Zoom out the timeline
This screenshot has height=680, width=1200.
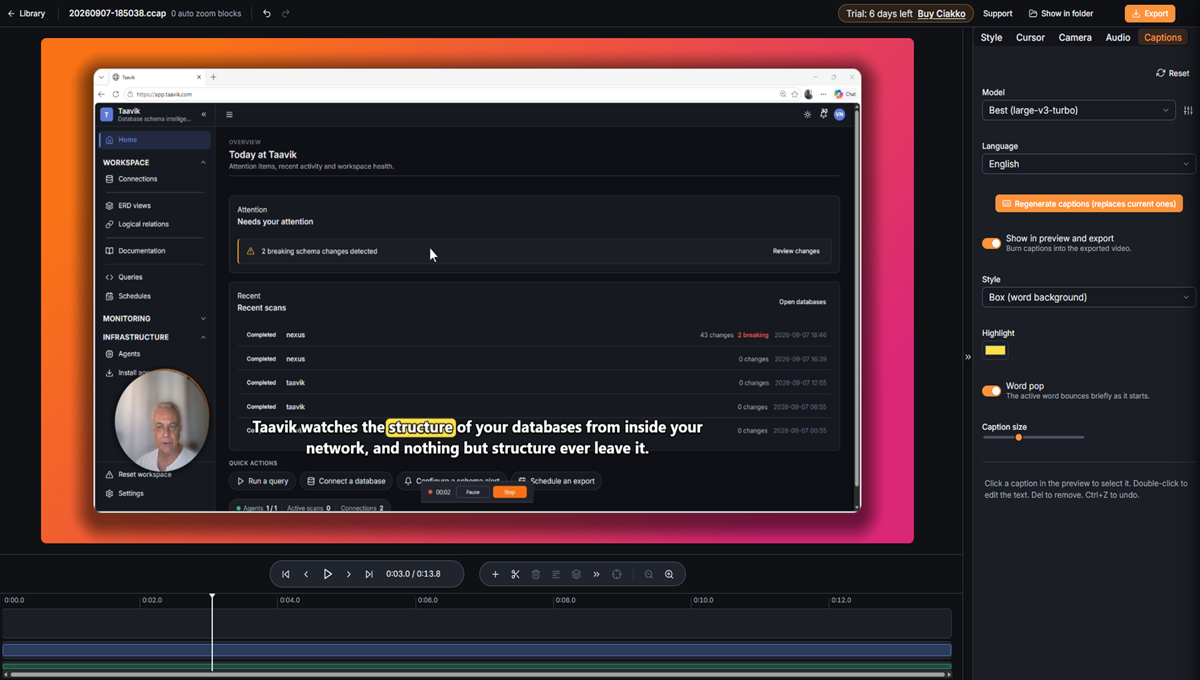649,574
